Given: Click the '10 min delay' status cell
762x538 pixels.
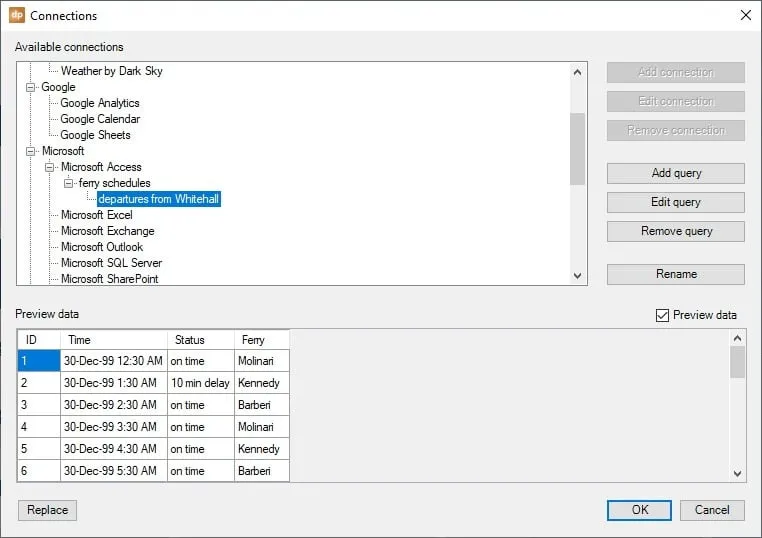Looking at the screenshot, I should pyautogui.click(x=201, y=383).
